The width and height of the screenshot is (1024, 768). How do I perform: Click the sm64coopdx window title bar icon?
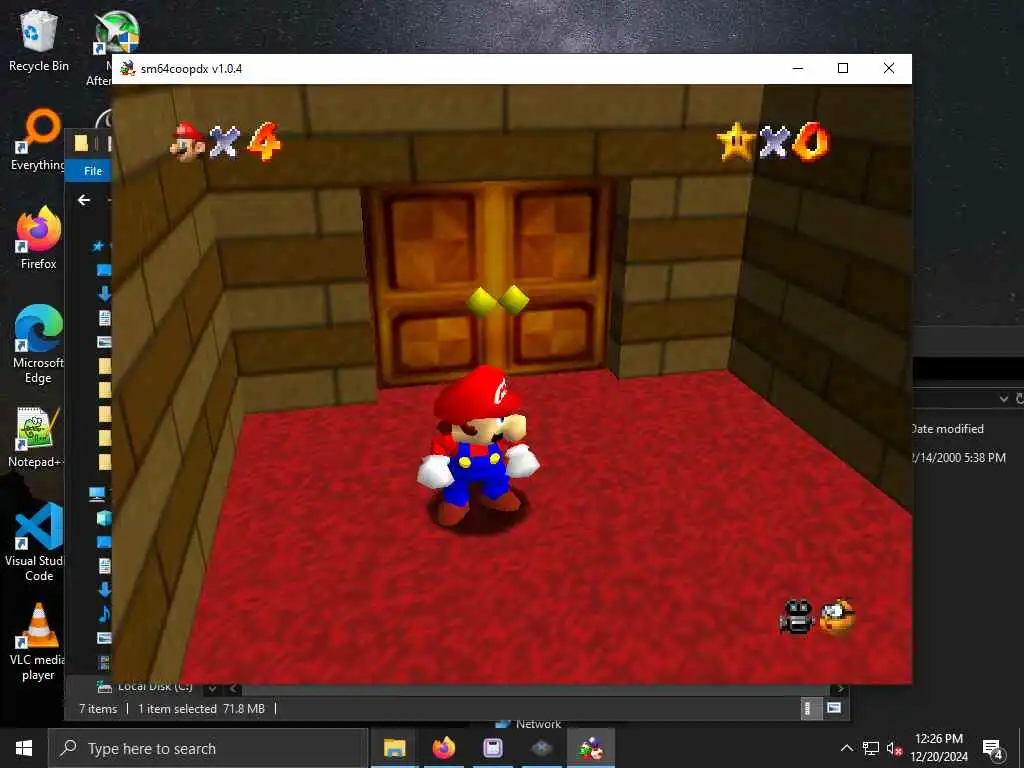[x=128, y=69]
